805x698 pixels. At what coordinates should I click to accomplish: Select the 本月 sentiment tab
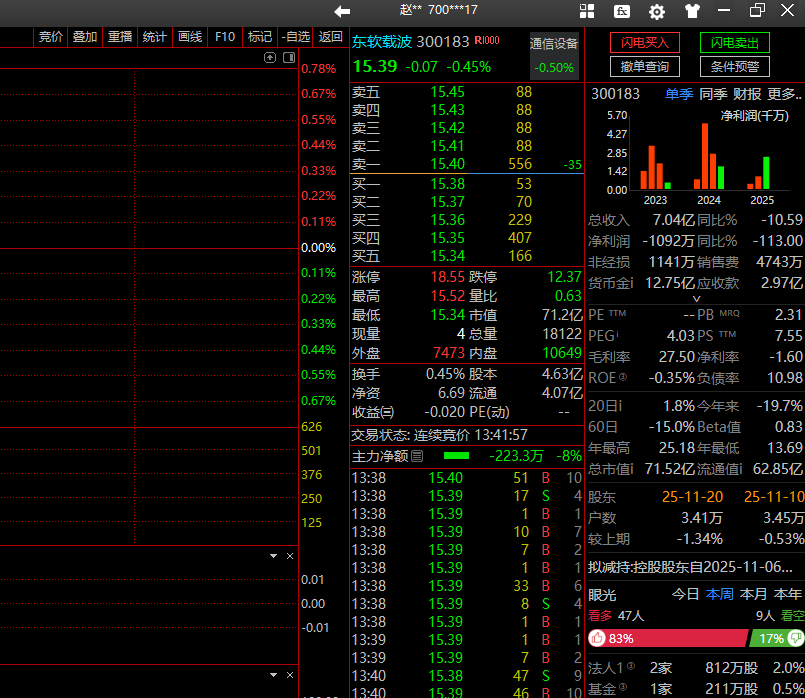[754, 594]
